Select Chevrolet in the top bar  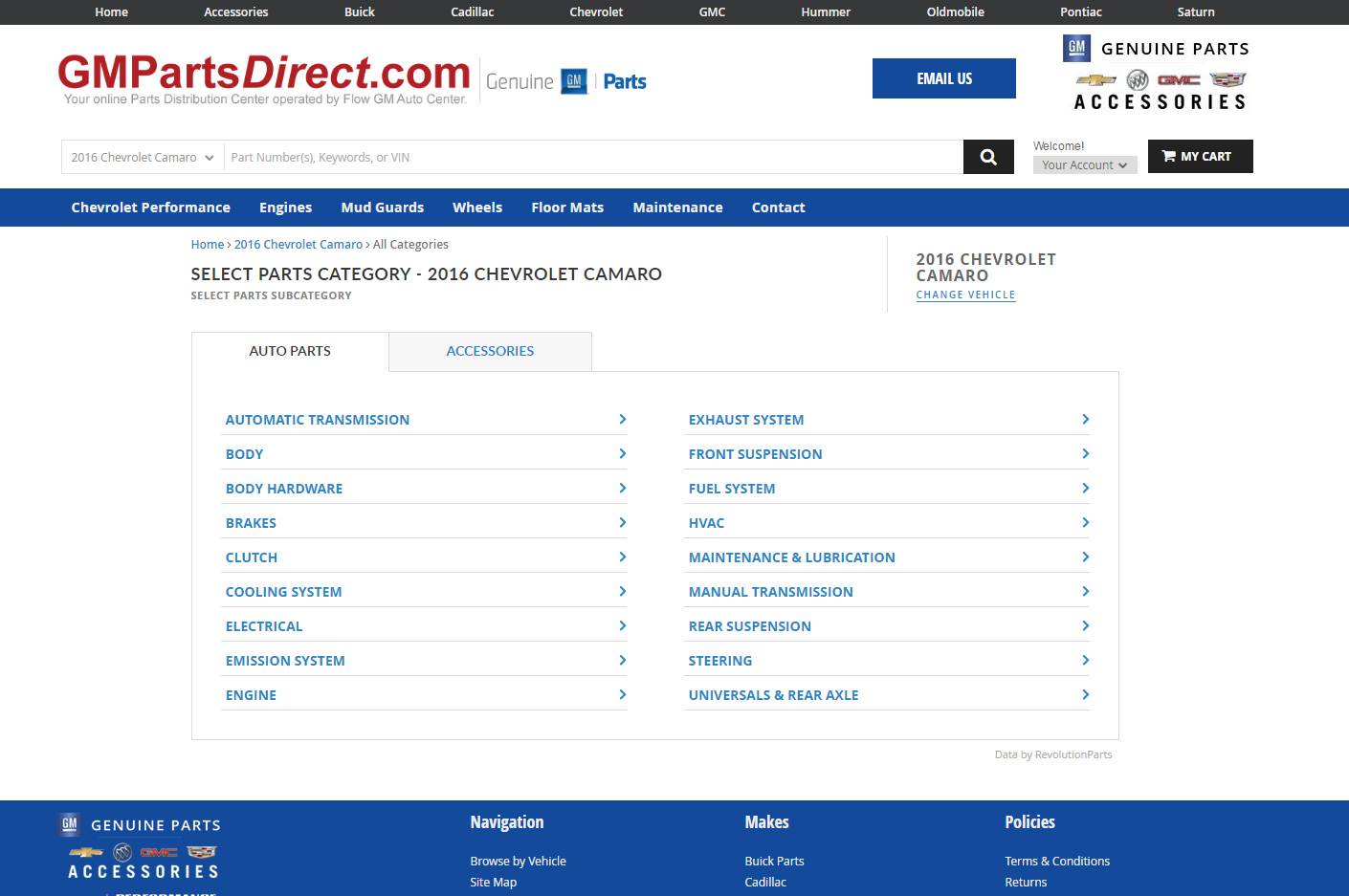(x=596, y=12)
